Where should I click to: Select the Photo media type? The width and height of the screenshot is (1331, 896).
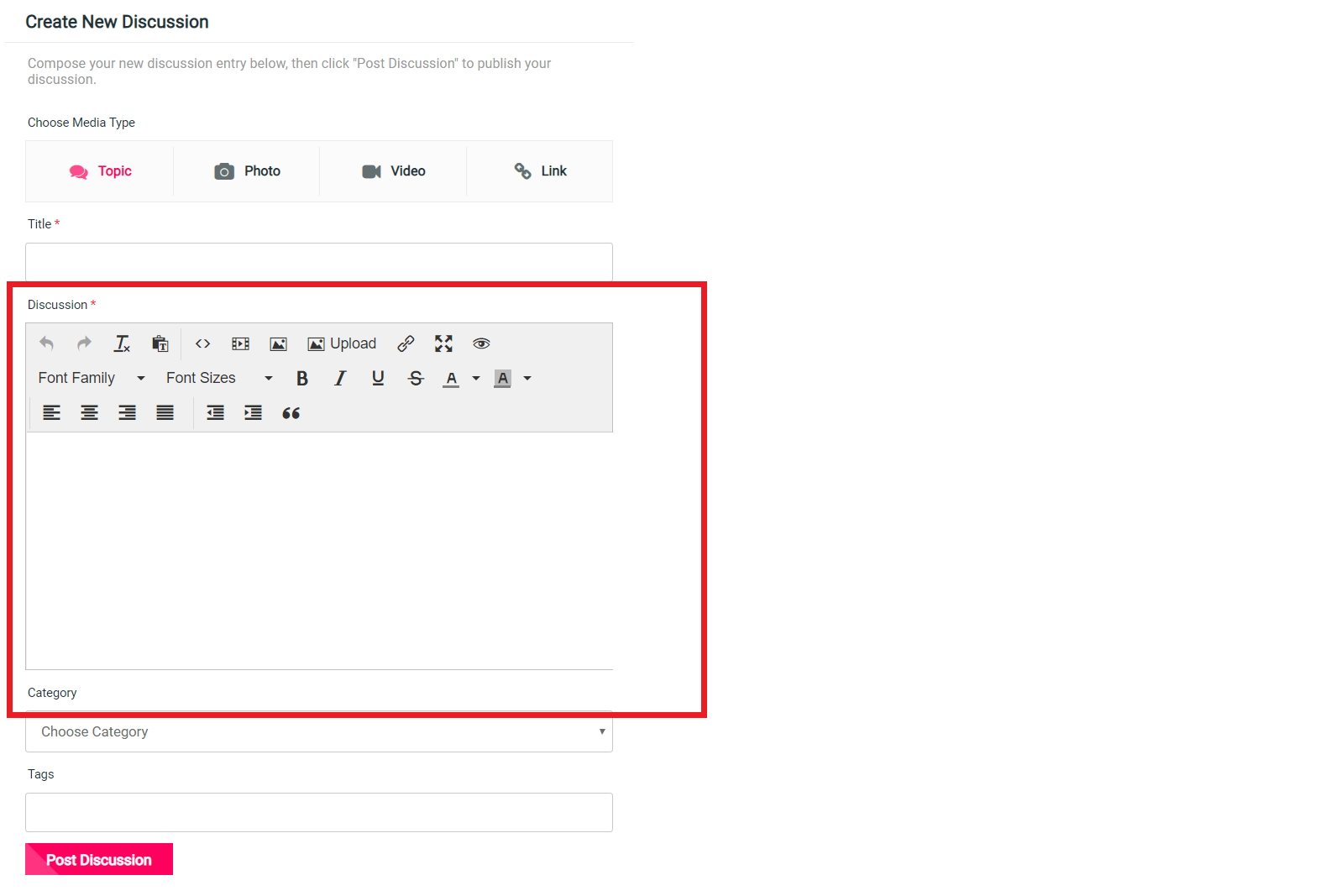[x=247, y=171]
